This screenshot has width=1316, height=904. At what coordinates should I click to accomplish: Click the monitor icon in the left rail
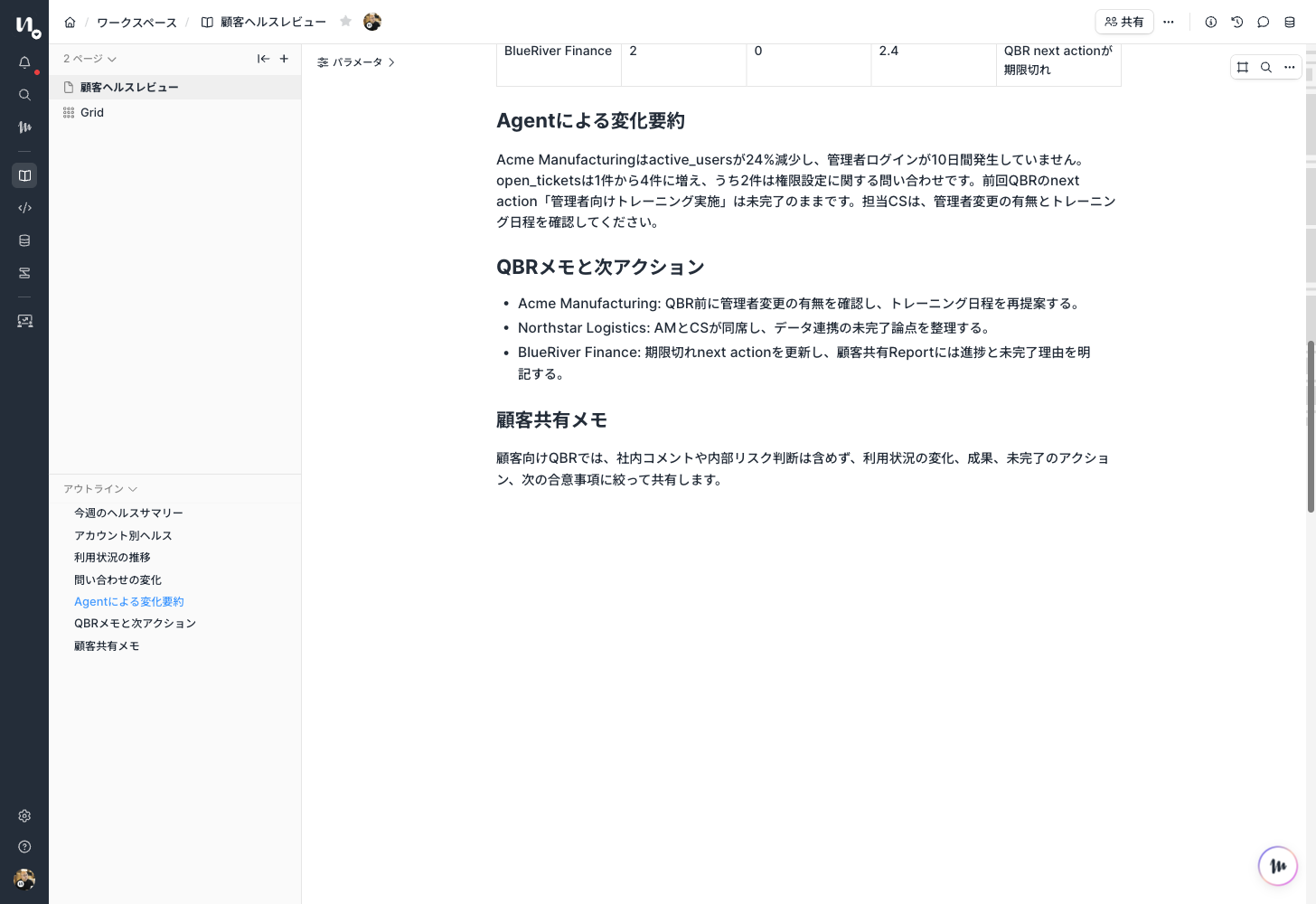pos(24,321)
